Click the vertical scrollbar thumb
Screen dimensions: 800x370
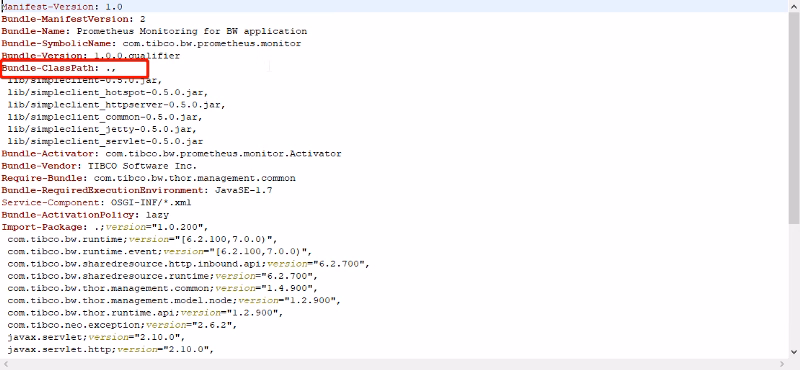(794, 117)
